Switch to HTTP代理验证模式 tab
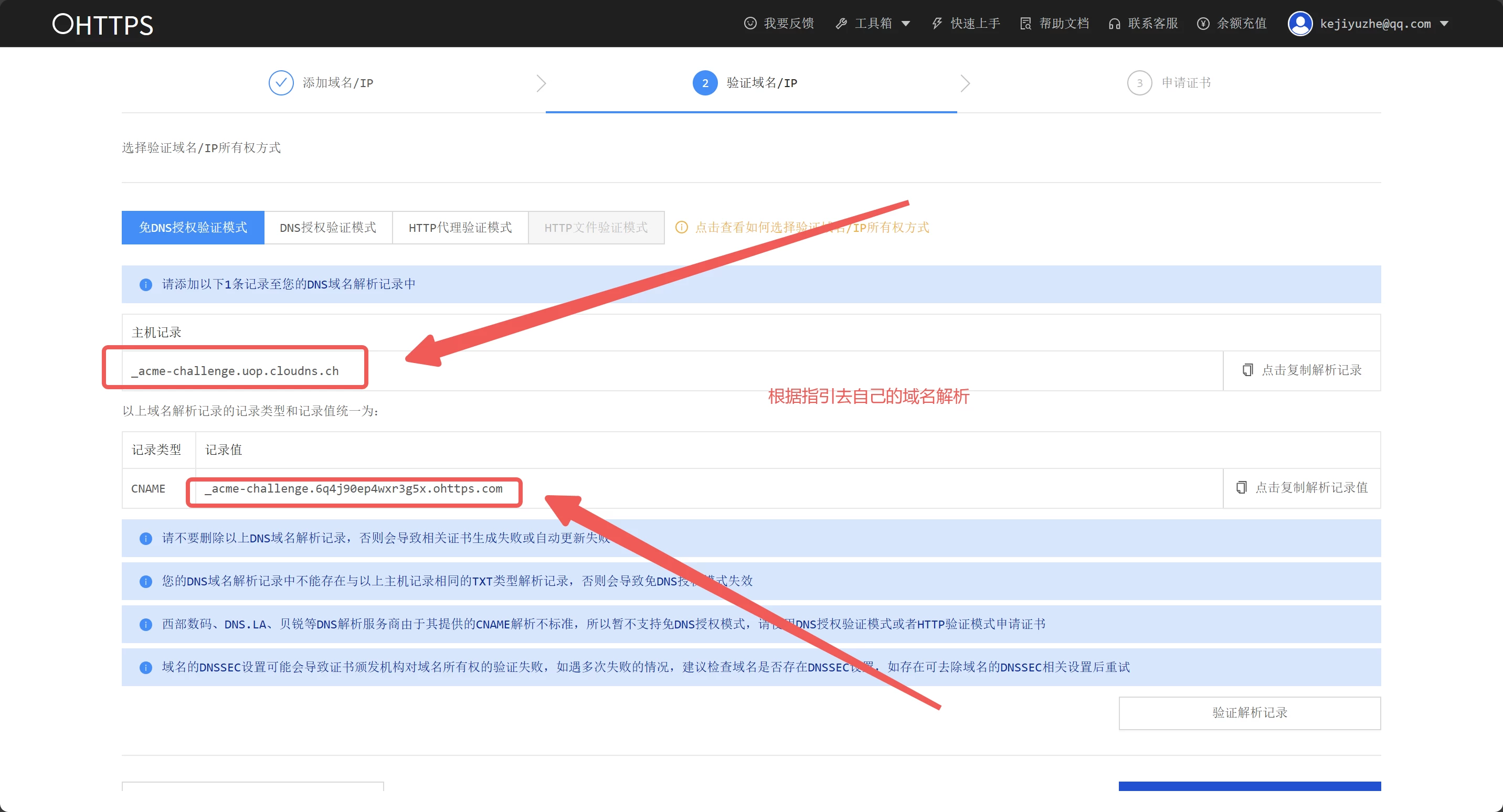This screenshot has width=1503, height=812. pyautogui.click(x=460, y=228)
